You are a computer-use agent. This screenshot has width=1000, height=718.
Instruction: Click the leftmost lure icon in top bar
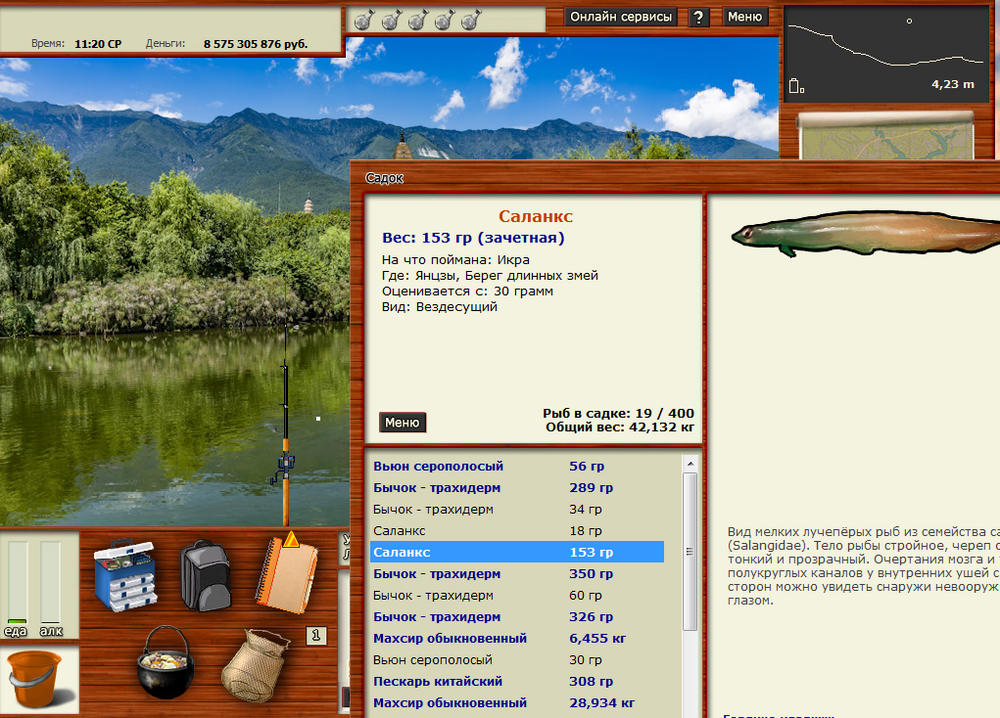(x=364, y=19)
